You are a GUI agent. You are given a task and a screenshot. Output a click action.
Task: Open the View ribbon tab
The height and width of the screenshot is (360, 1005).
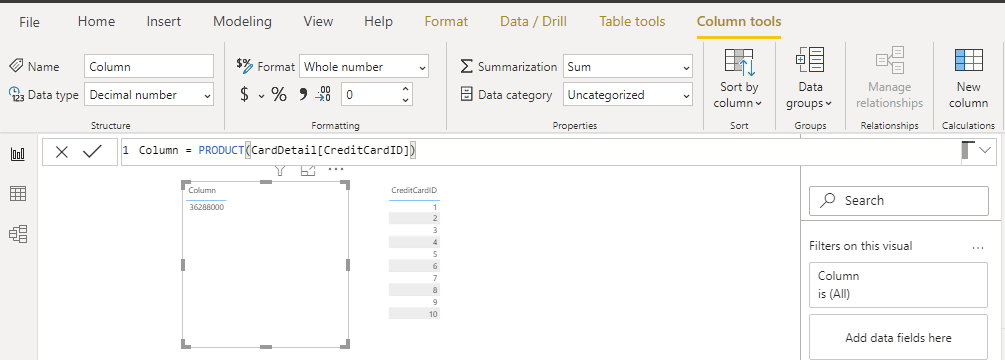click(318, 22)
